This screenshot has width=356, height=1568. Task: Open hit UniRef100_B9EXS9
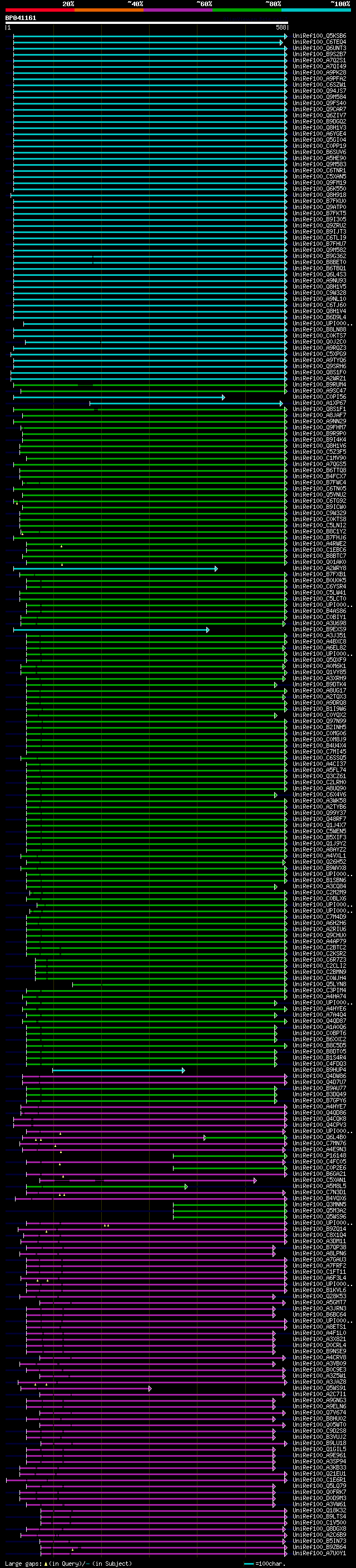tap(319, 630)
